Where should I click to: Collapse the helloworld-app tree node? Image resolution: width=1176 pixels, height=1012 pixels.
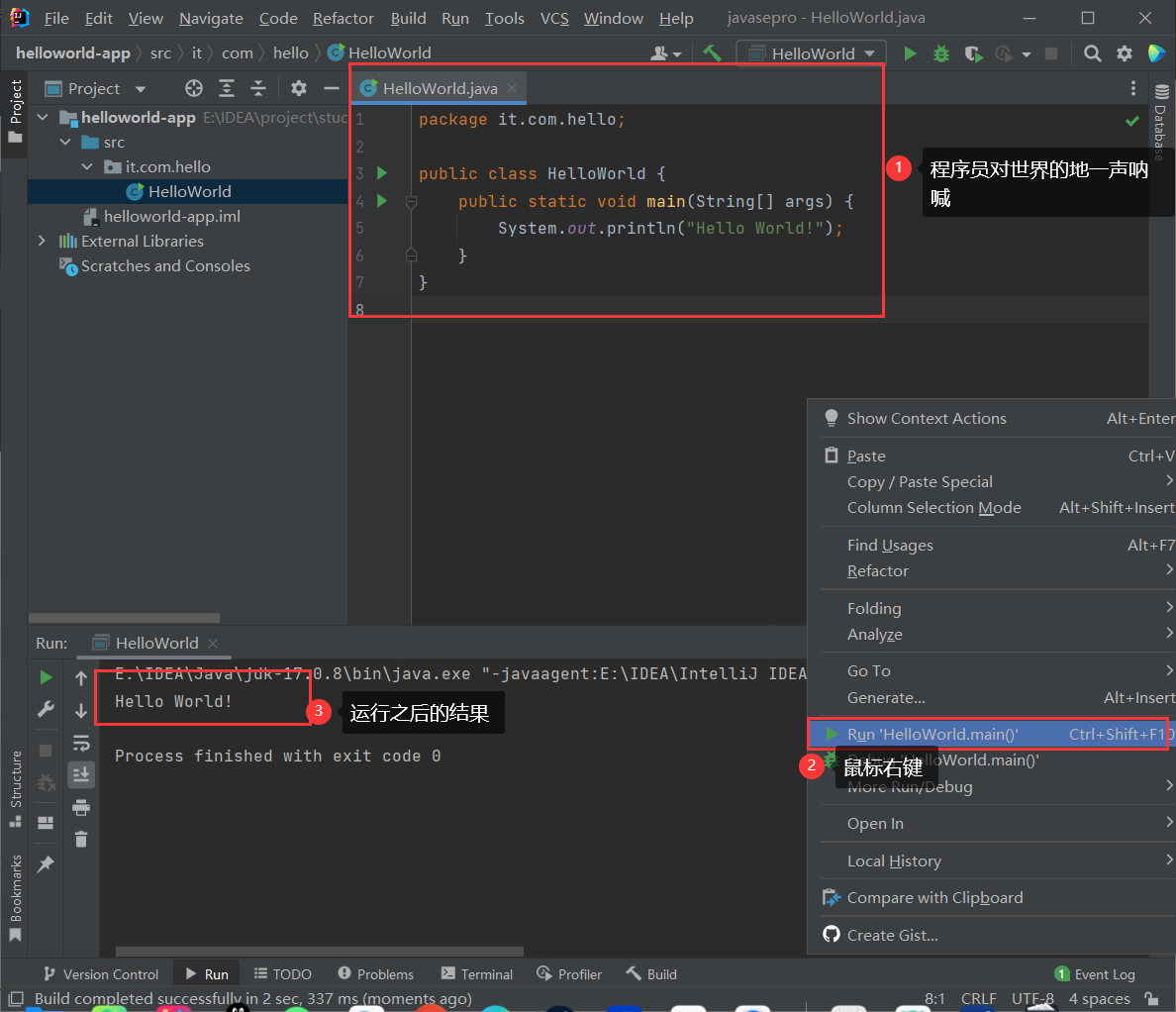(43, 117)
